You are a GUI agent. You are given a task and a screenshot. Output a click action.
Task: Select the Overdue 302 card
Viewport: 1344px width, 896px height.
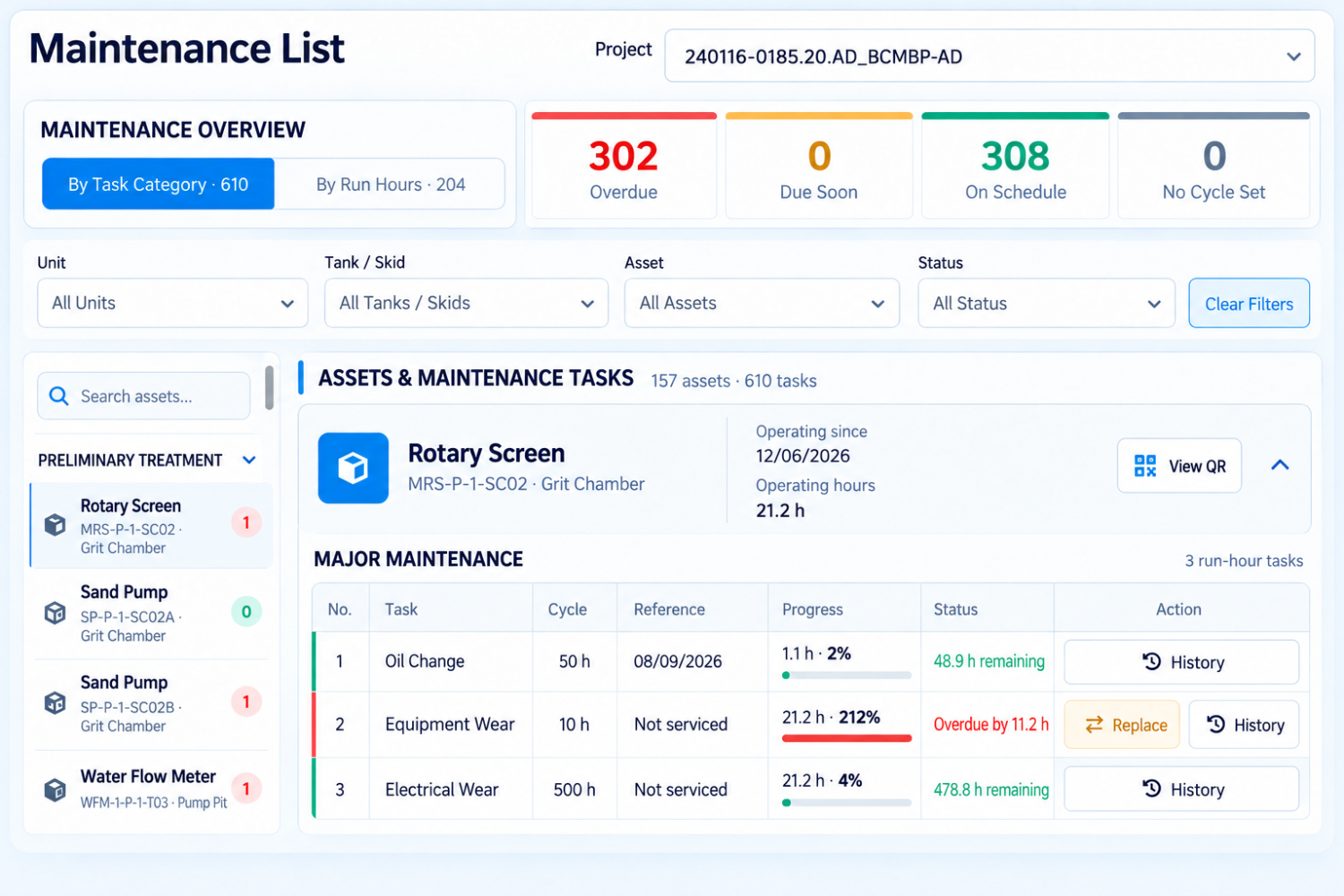click(x=624, y=166)
